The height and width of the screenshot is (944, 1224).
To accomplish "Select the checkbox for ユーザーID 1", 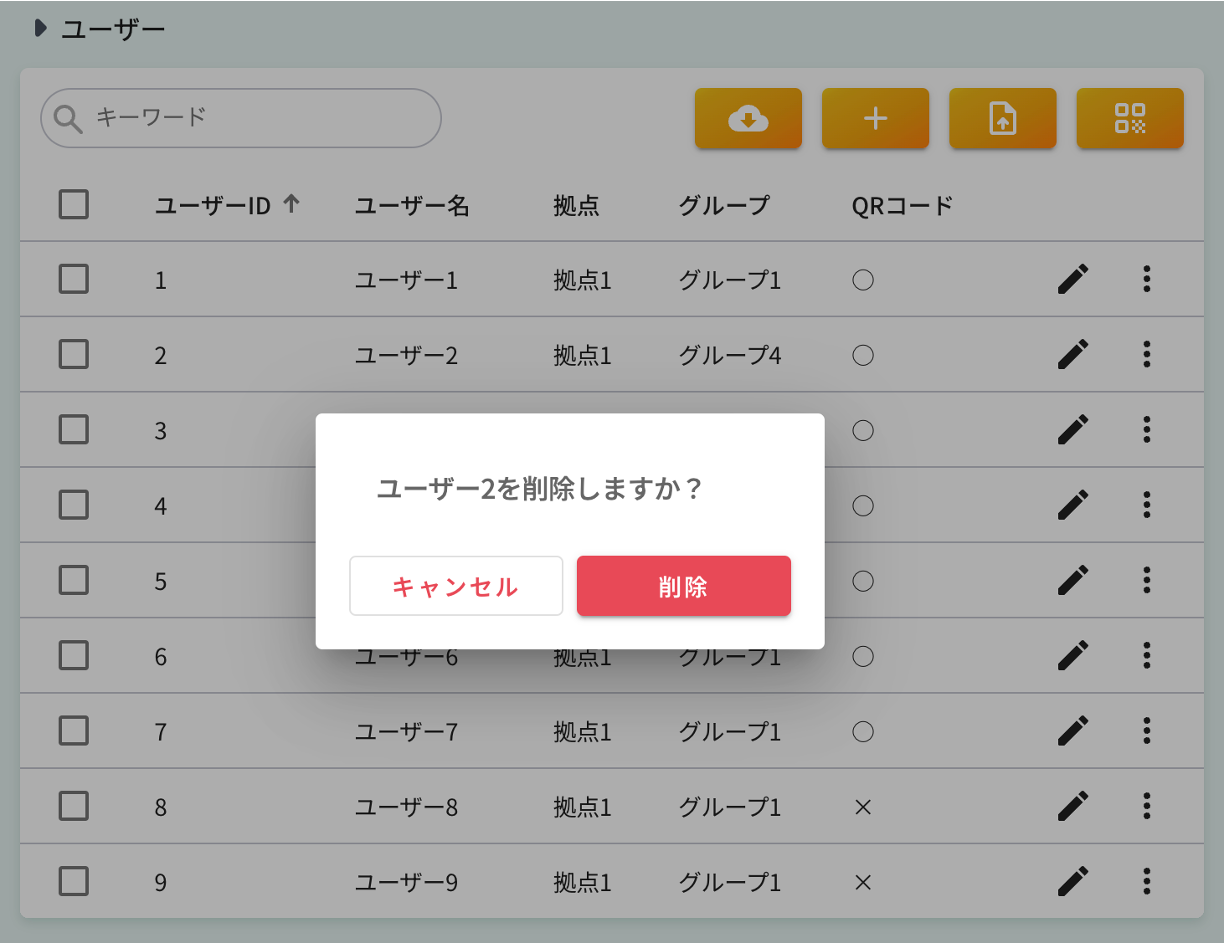I will coord(73,279).
